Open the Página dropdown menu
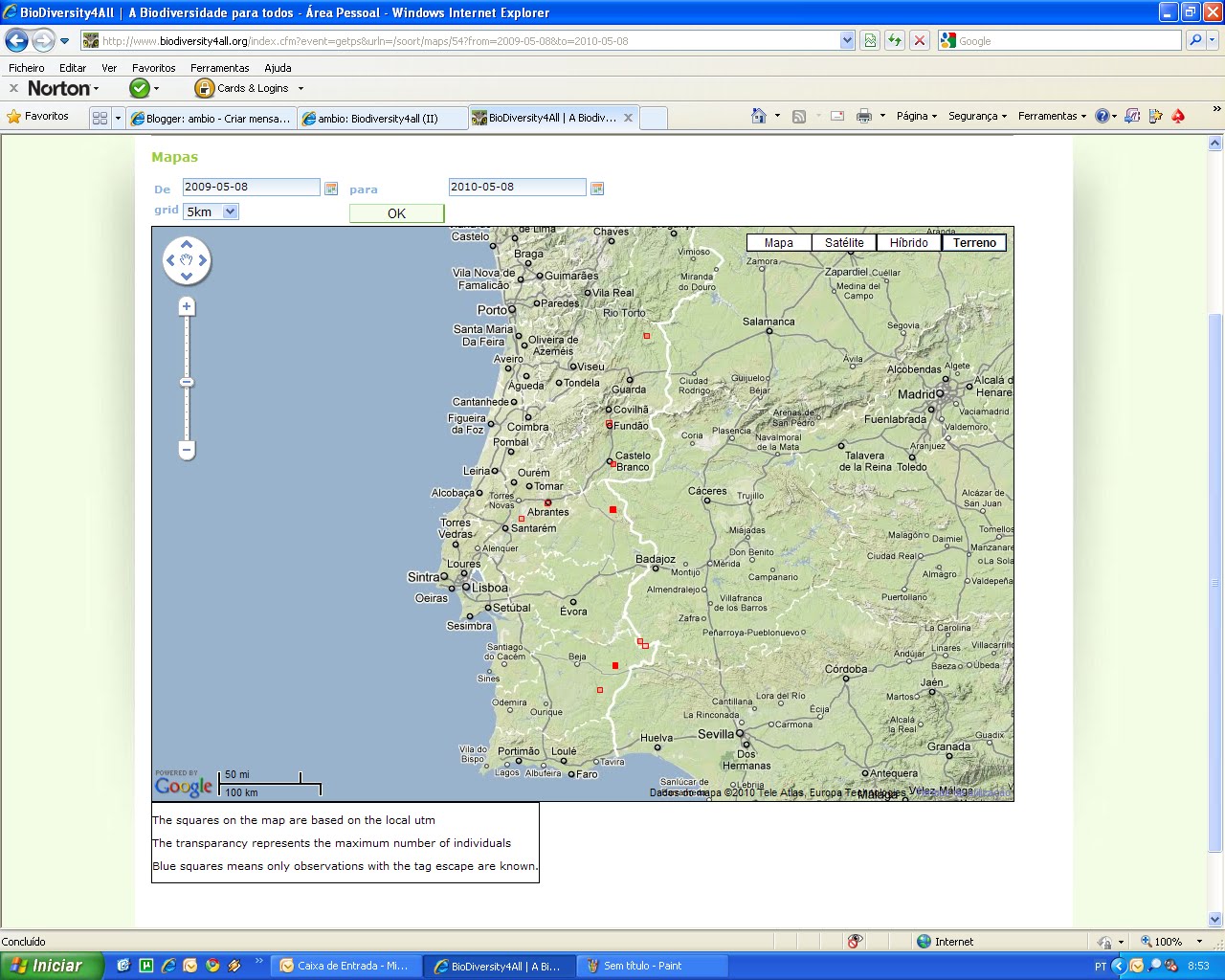 pyautogui.click(x=916, y=116)
